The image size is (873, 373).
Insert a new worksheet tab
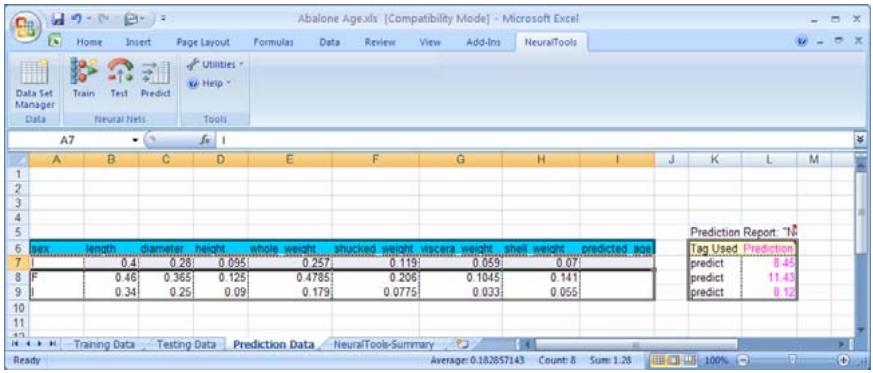click(462, 344)
